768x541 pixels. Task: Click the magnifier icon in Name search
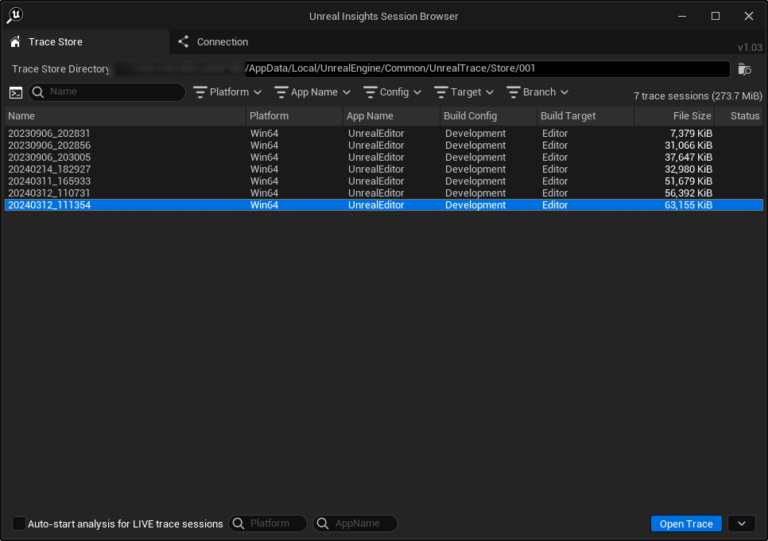click(38, 92)
